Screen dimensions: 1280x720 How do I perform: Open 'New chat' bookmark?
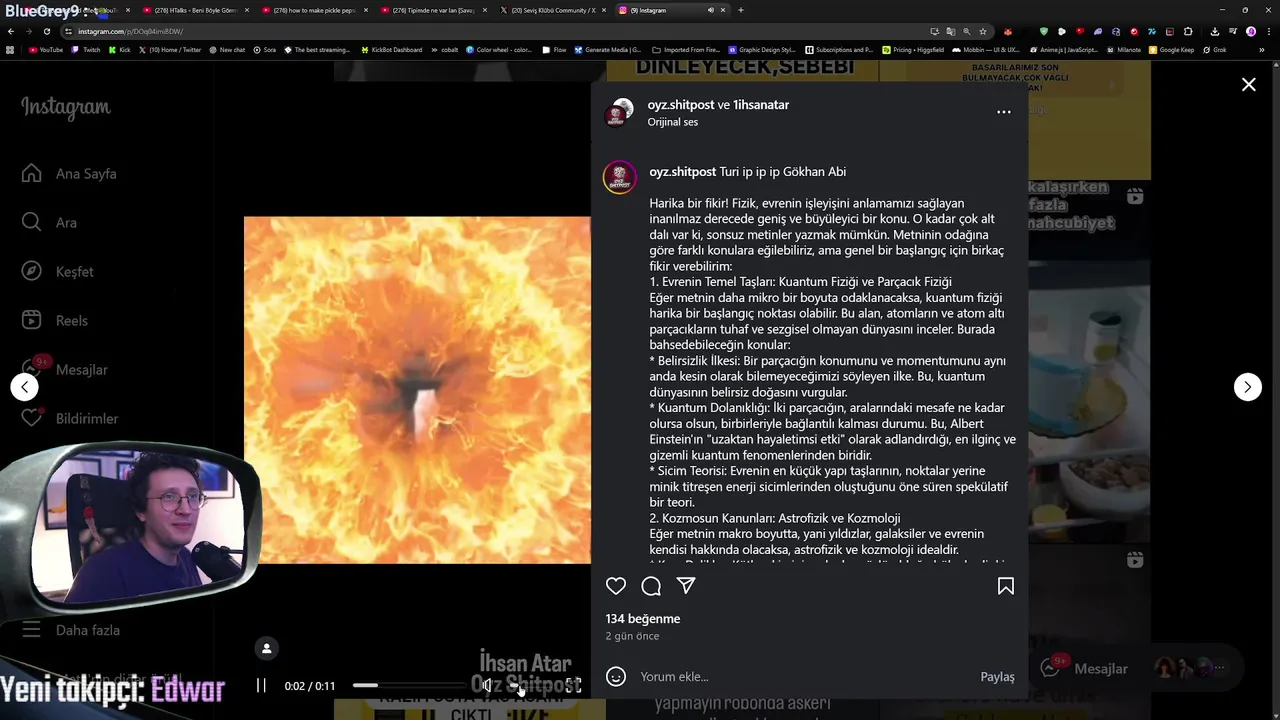coord(227,49)
